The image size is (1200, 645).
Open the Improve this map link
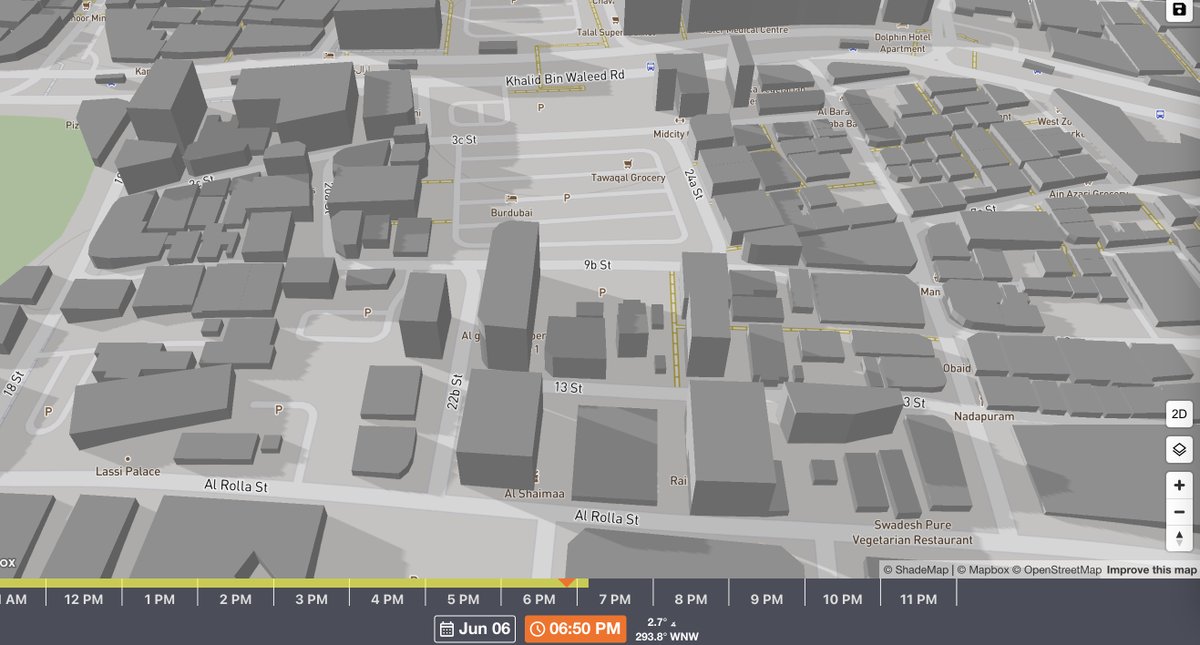(x=1151, y=568)
